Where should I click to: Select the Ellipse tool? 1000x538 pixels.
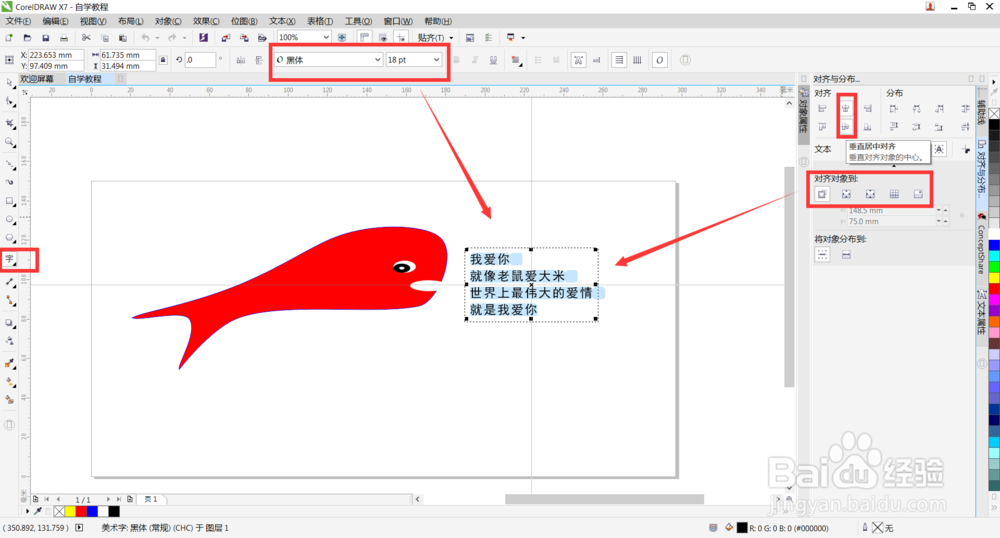(10, 219)
